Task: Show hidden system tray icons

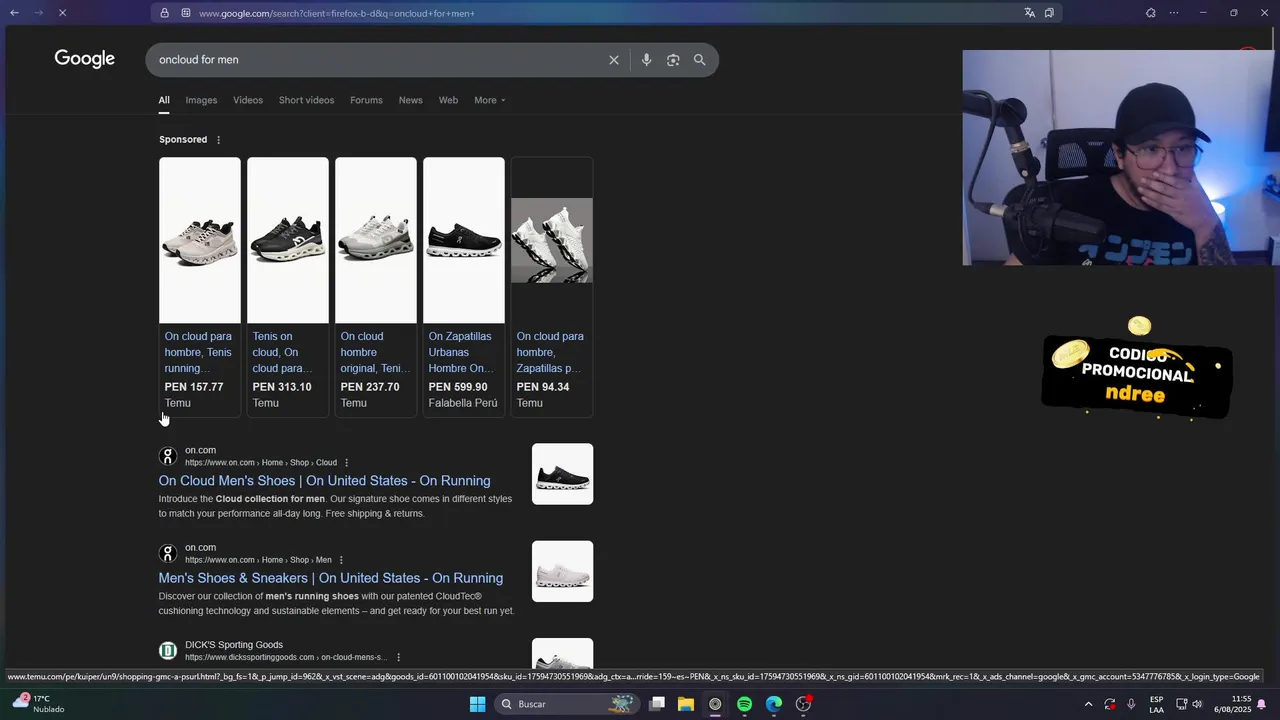Action: pos(1088,704)
